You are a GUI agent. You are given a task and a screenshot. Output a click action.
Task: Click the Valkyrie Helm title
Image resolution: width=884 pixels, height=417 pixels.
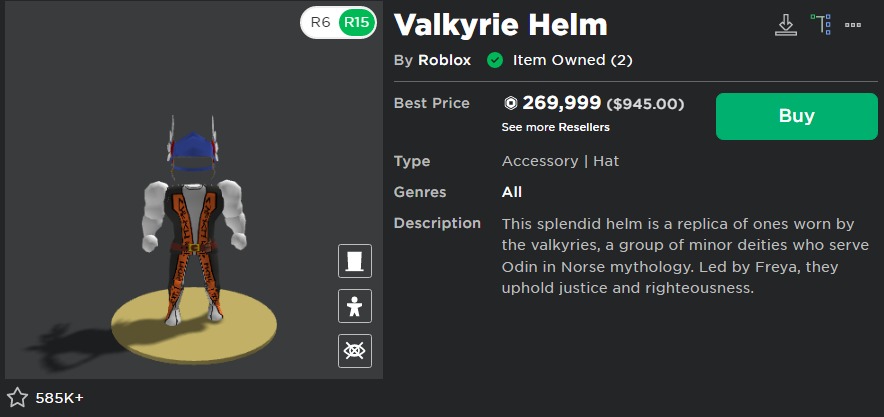pos(500,25)
